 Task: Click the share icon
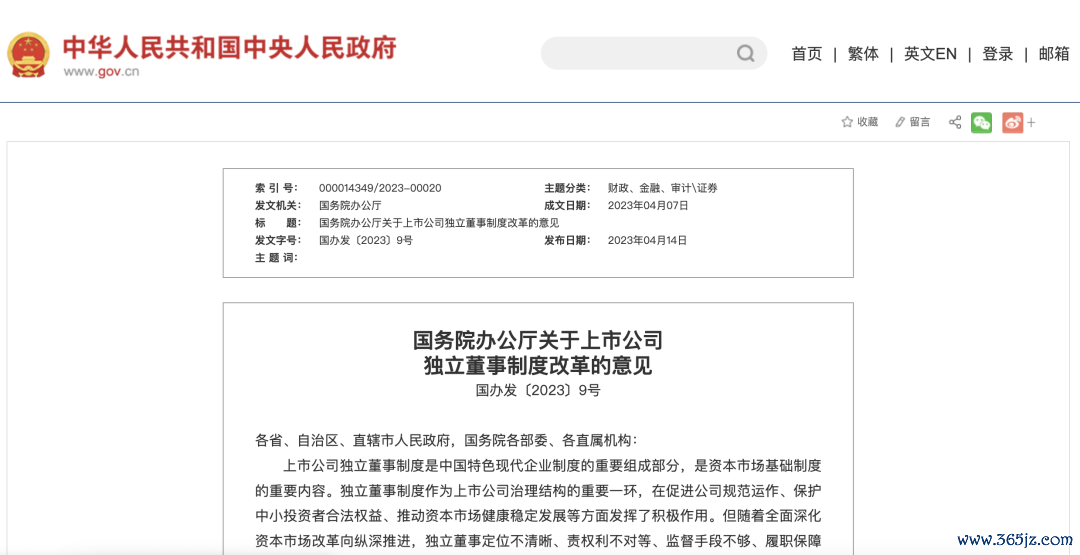[955, 122]
